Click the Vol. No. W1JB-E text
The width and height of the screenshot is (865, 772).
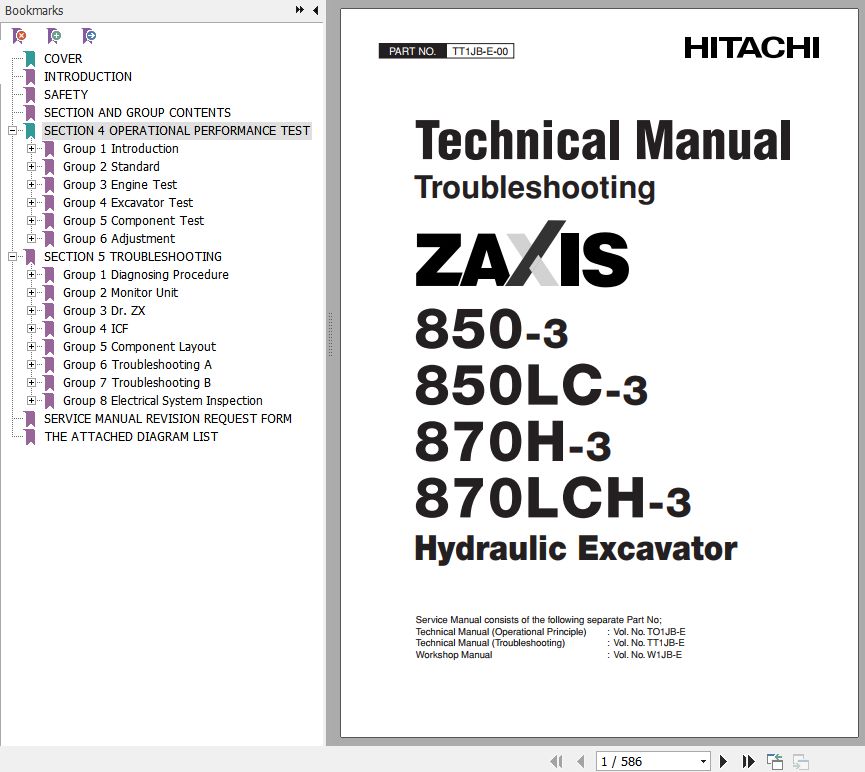[x=648, y=654]
